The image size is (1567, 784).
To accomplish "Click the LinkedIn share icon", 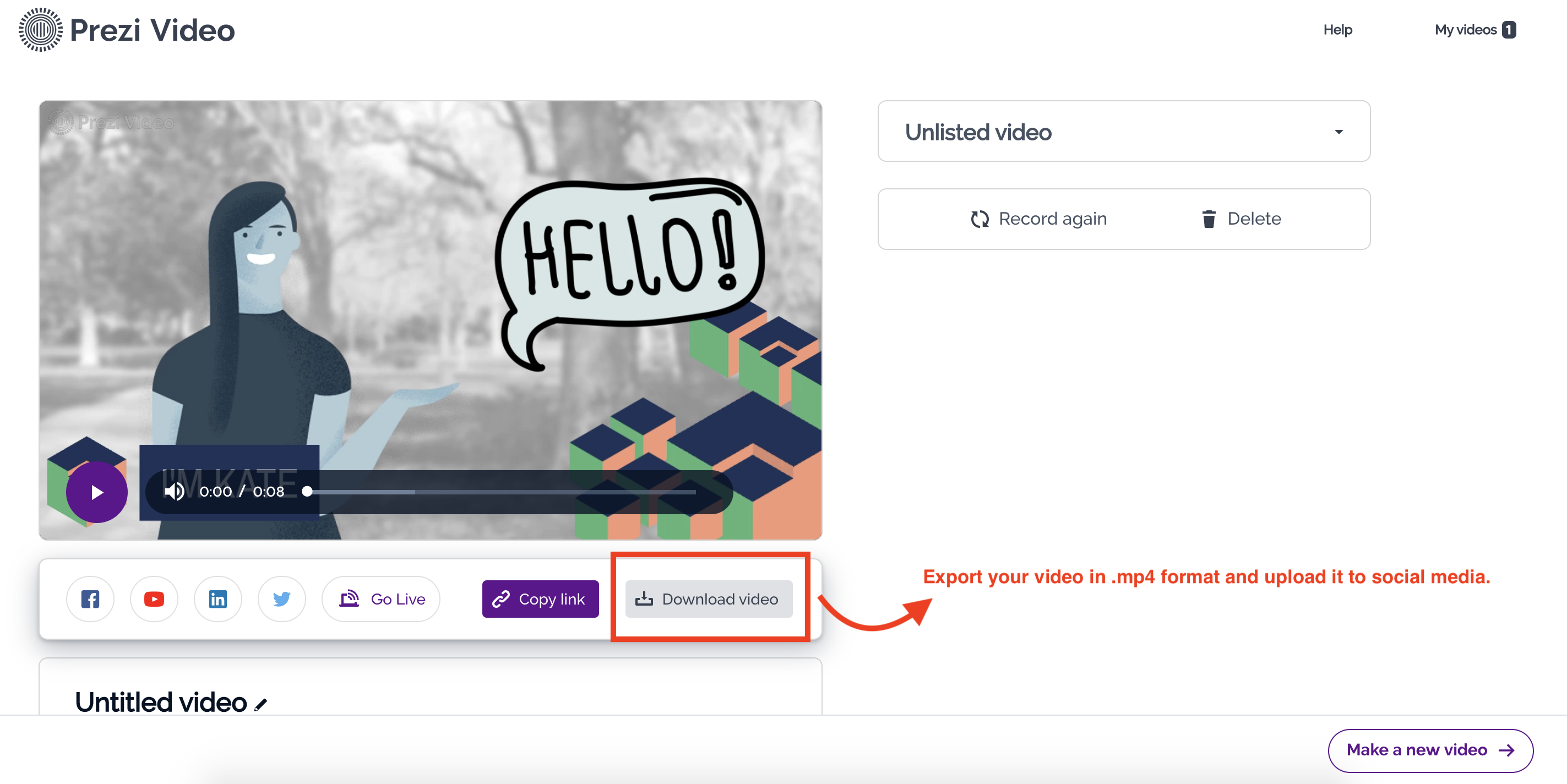I will [x=218, y=599].
